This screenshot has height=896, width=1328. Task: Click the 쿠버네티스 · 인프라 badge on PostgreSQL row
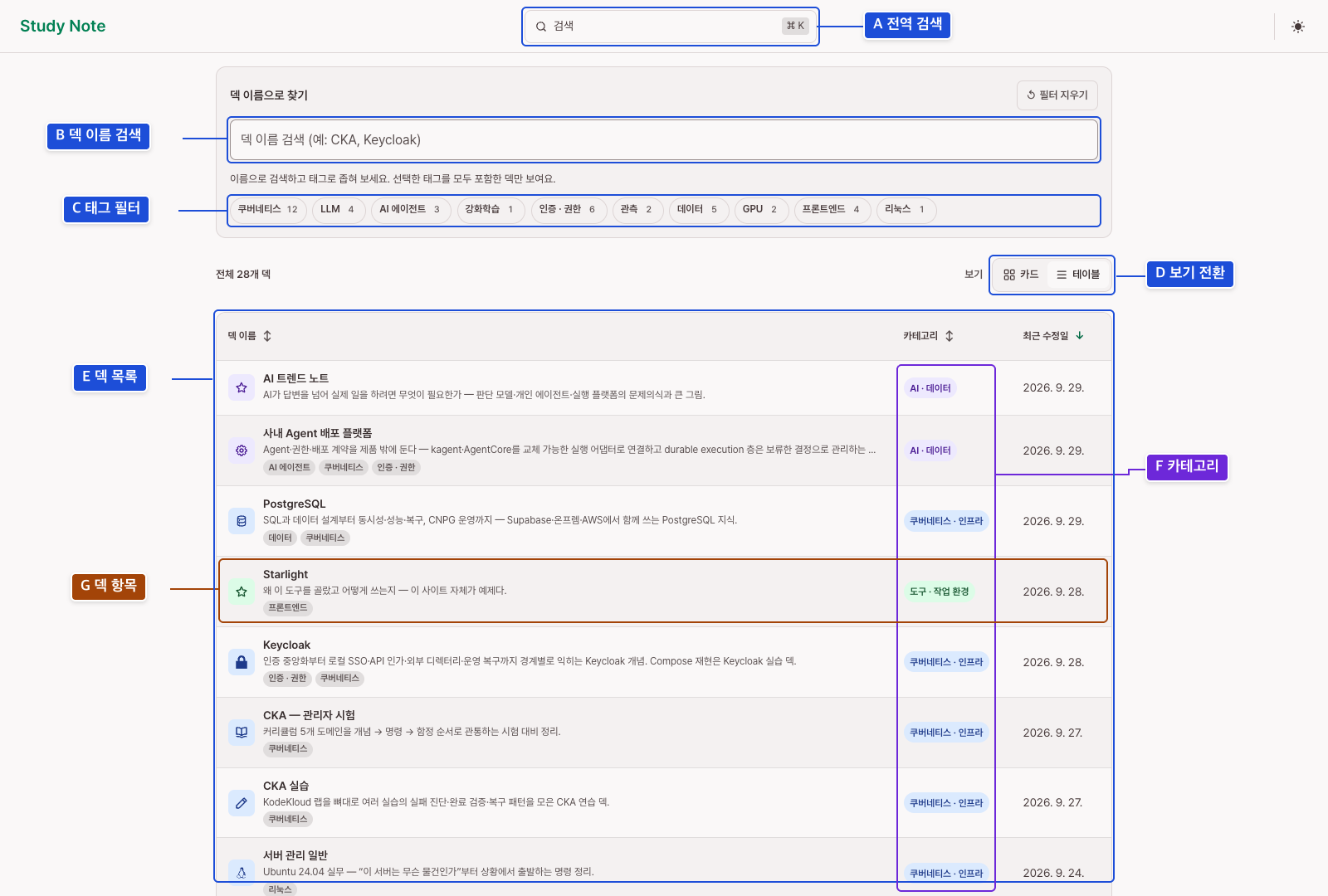point(946,521)
